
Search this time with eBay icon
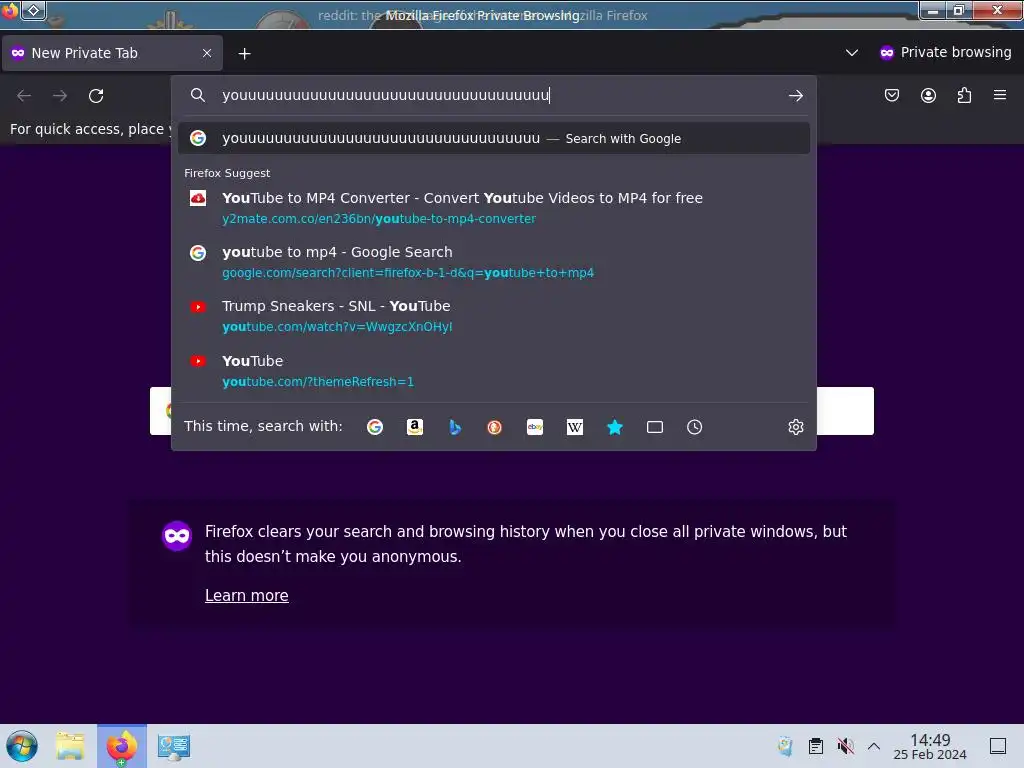click(x=535, y=427)
